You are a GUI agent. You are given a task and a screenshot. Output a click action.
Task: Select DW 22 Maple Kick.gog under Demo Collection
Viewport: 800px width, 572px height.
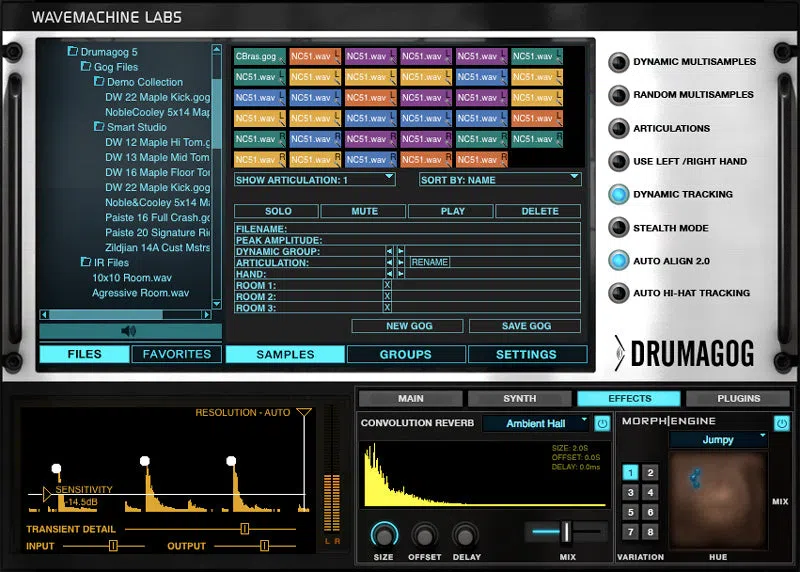[157, 97]
